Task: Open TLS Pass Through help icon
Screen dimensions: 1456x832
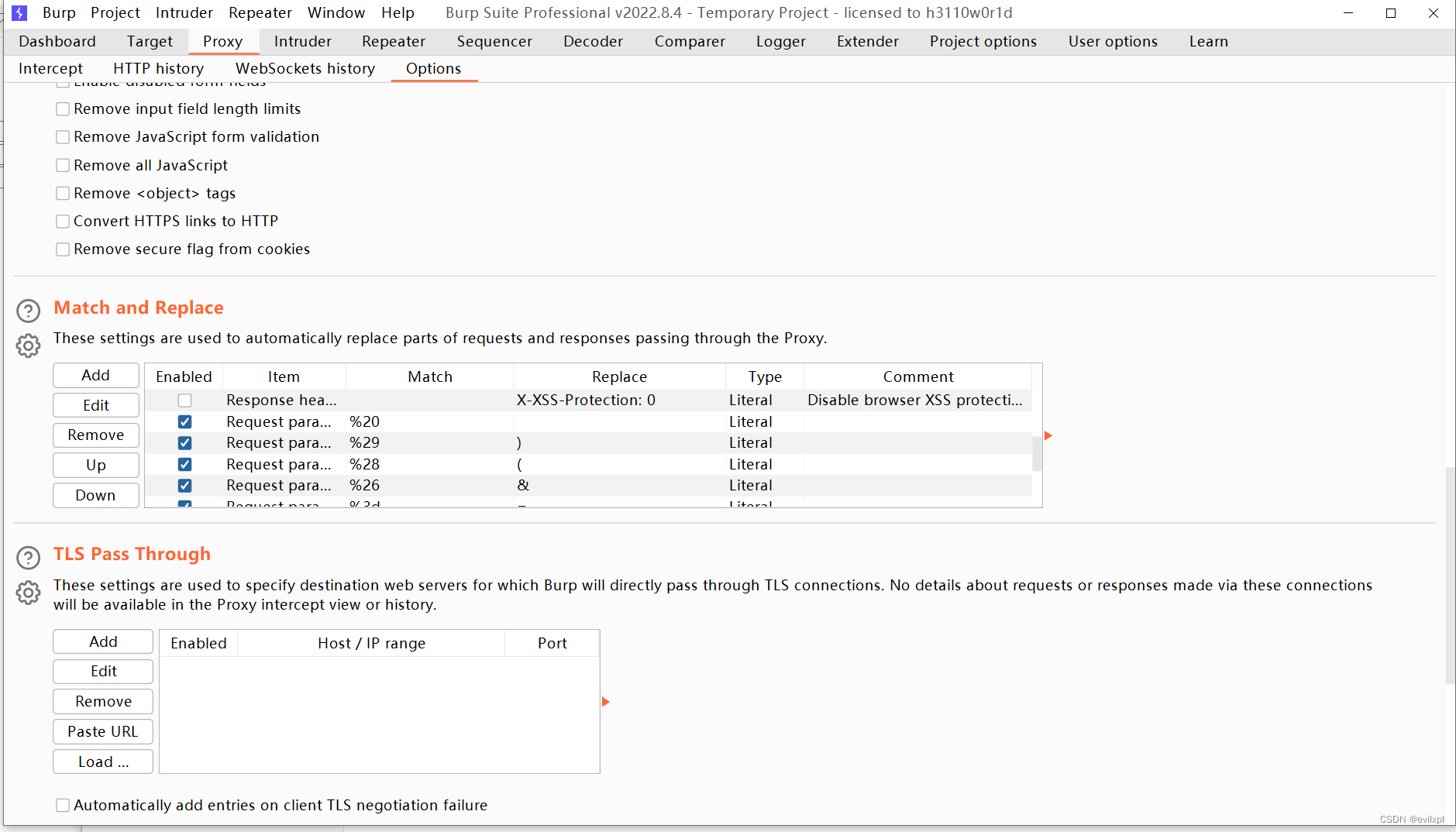Action: pyautogui.click(x=29, y=558)
